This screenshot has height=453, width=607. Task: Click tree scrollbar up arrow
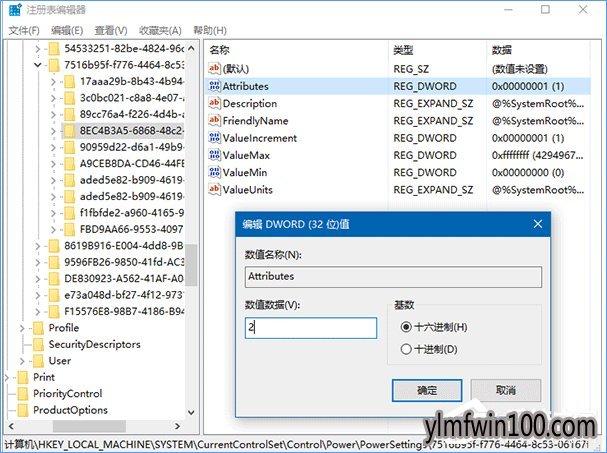coord(191,48)
